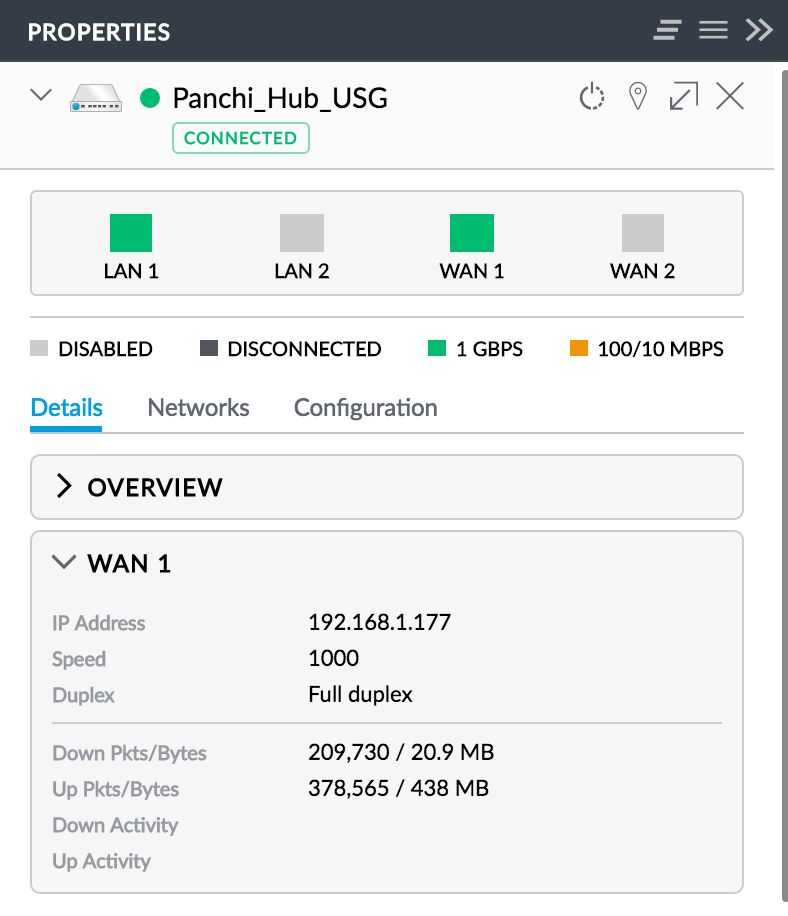
Task: Click the locate device pin icon
Action: pyautogui.click(x=637, y=97)
